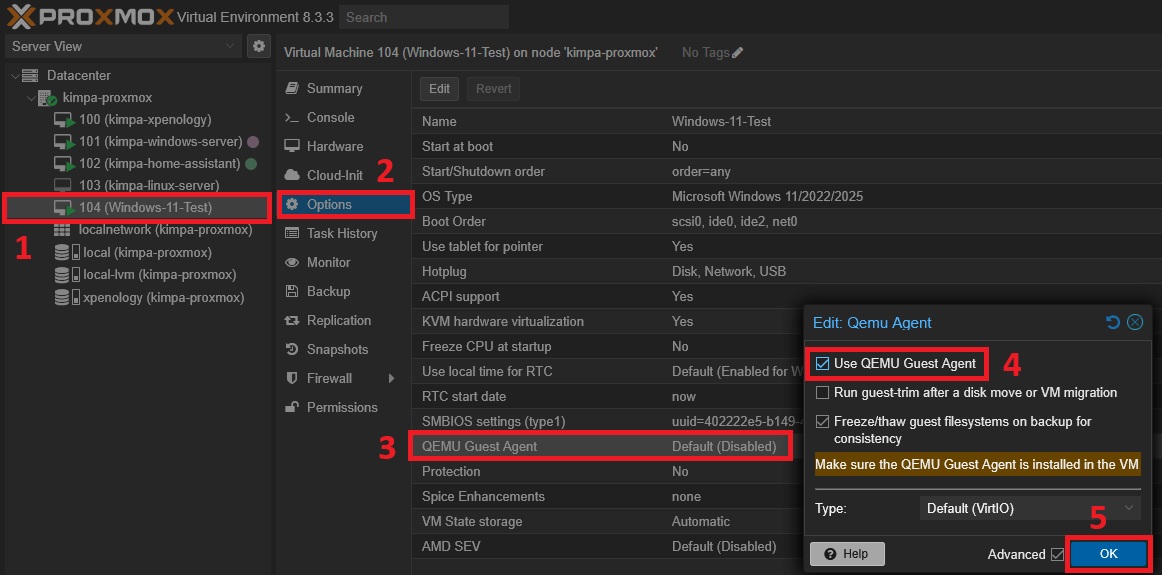Open the Snapshots menu item
The width and height of the screenshot is (1162, 575).
[x=337, y=349]
